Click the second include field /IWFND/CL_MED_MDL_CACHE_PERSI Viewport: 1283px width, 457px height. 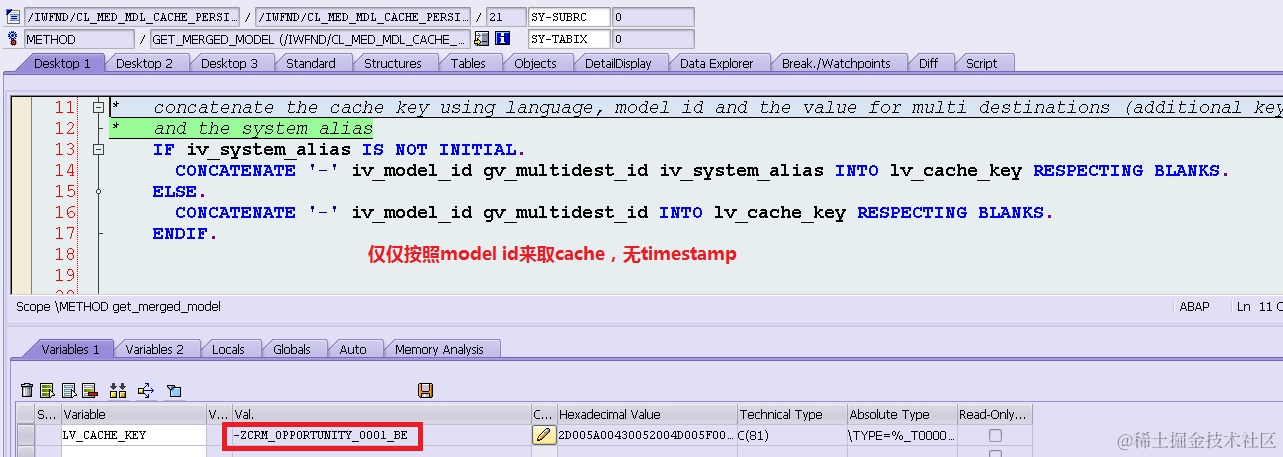362,17
